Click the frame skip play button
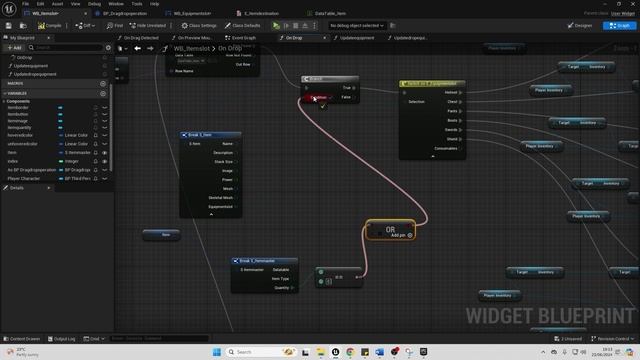 [x=287, y=26]
